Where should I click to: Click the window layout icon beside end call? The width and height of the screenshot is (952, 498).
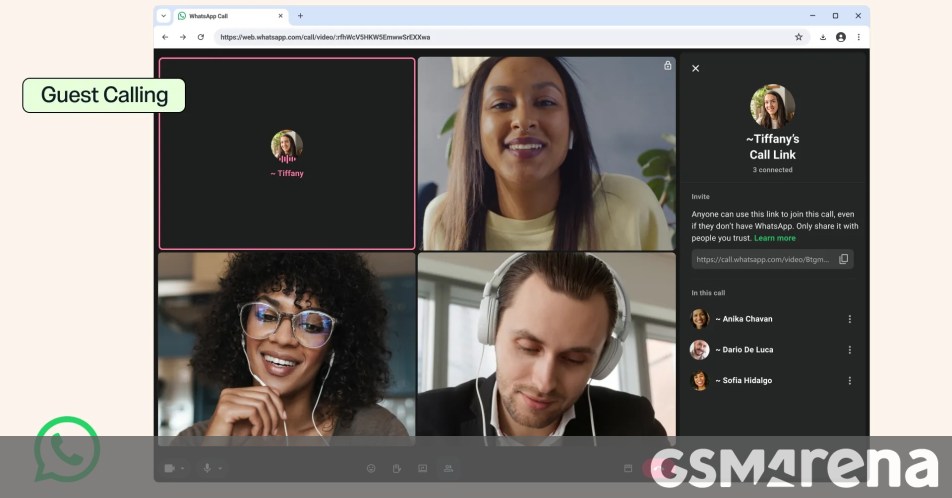coord(628,468)
